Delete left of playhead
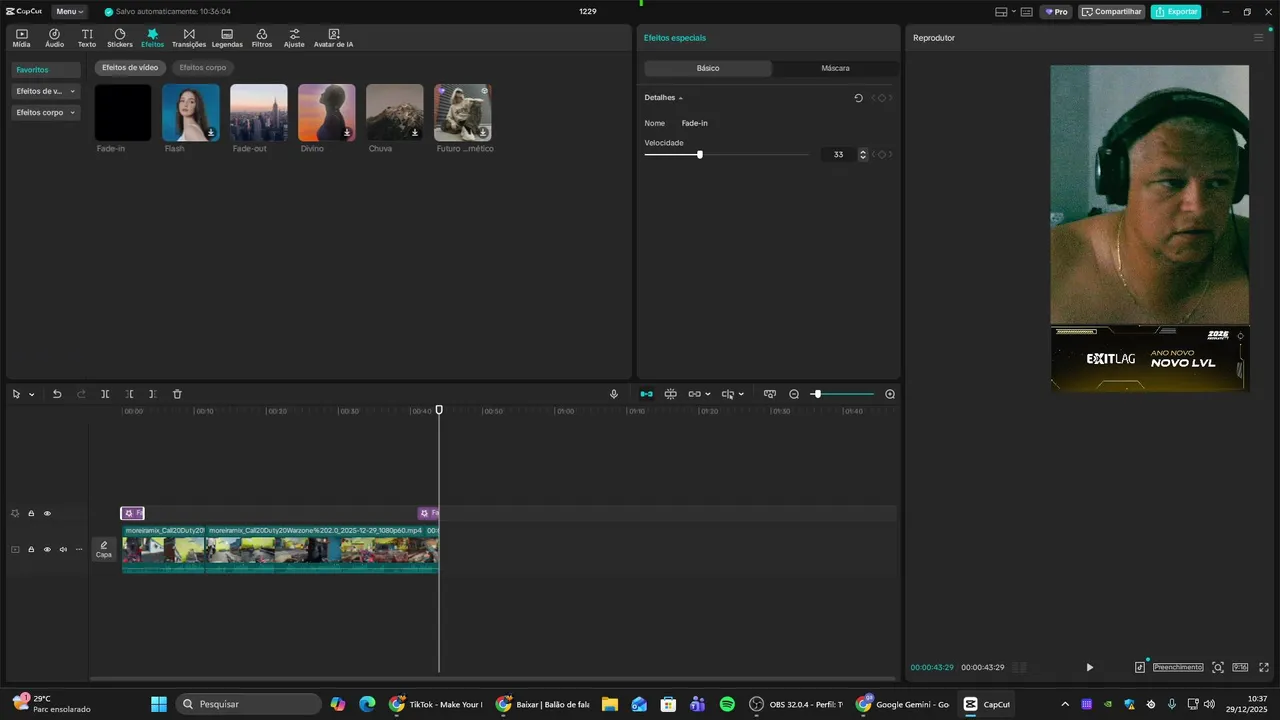 click(130, 394)
